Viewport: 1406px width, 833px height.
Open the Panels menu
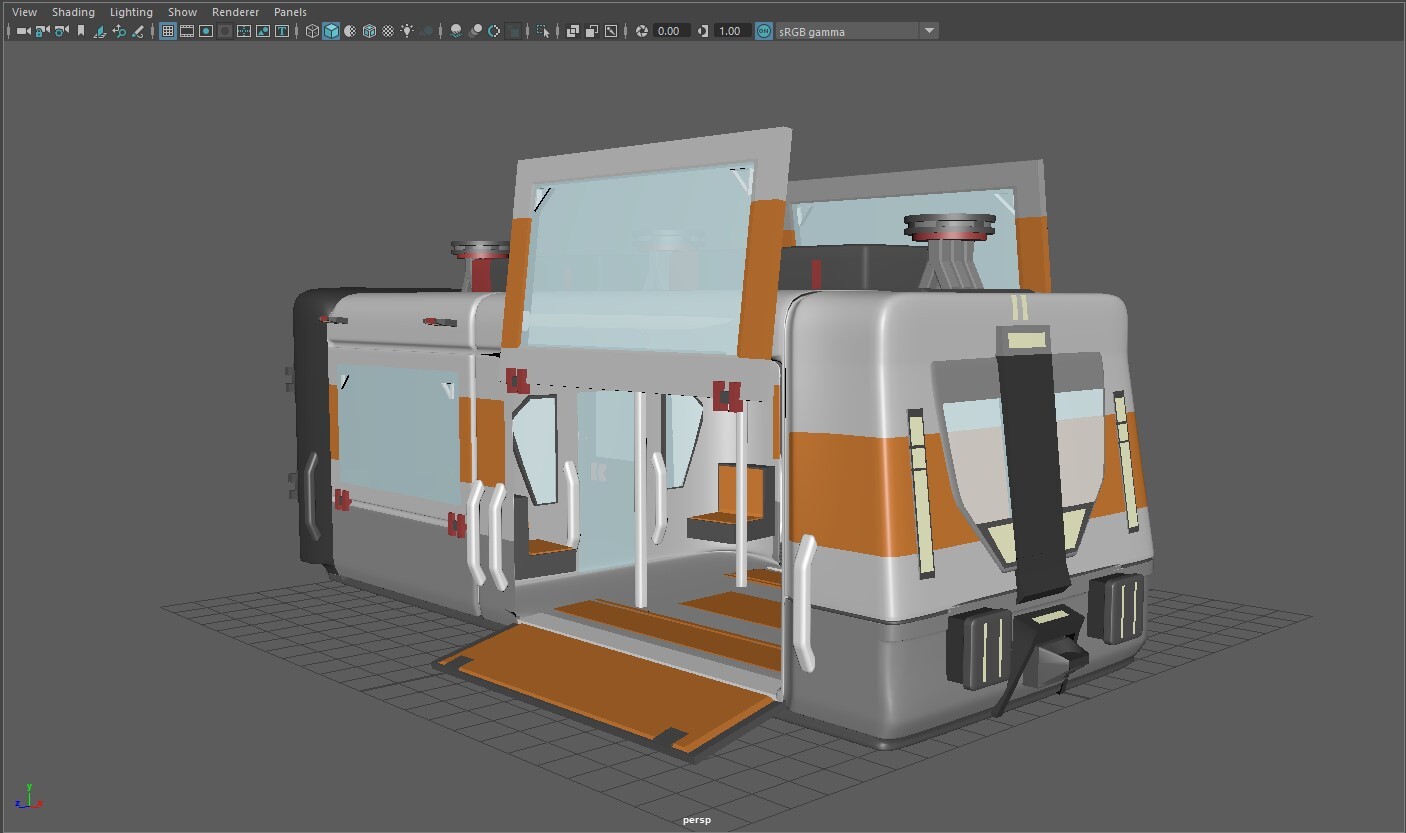(290, 11)
